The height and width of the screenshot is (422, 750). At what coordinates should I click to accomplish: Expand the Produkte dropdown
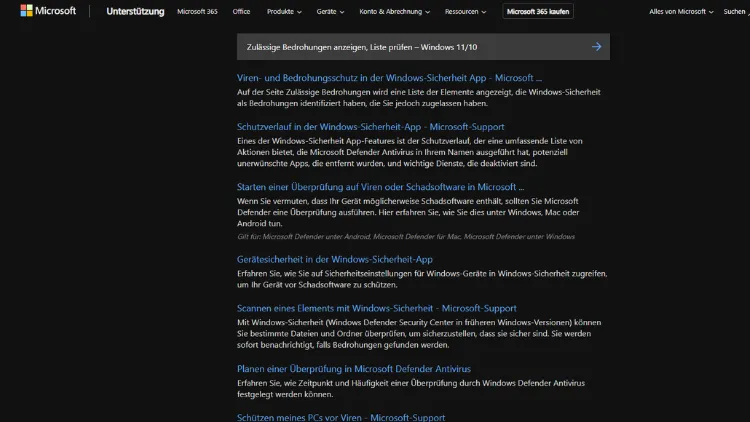[284, 11]
